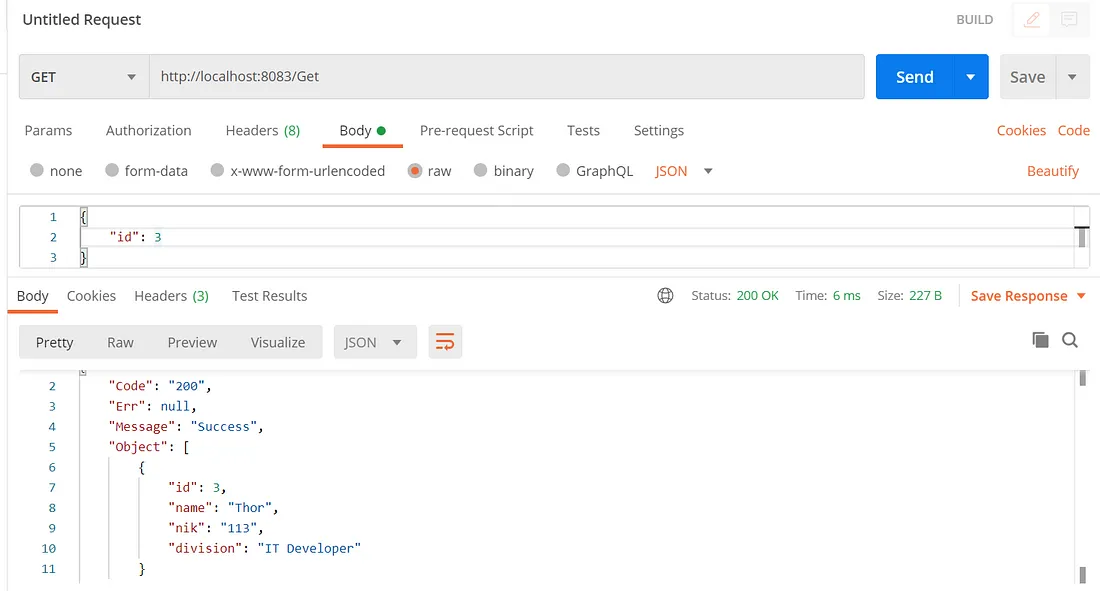This screenshot has height=591, width=1100.
Task: Click the blue Send button
Action: (x=915, y=77)
